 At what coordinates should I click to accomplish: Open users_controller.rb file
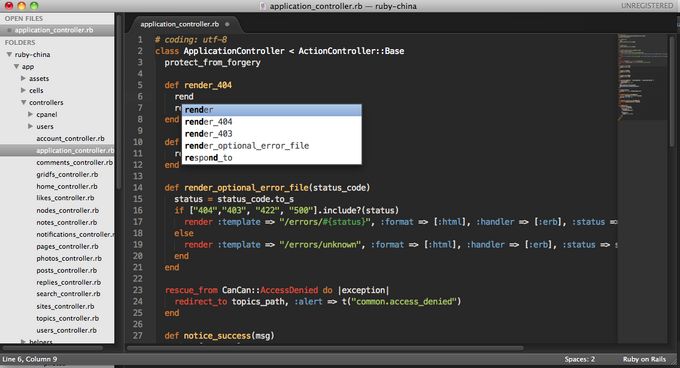click(x=66, y=331)
